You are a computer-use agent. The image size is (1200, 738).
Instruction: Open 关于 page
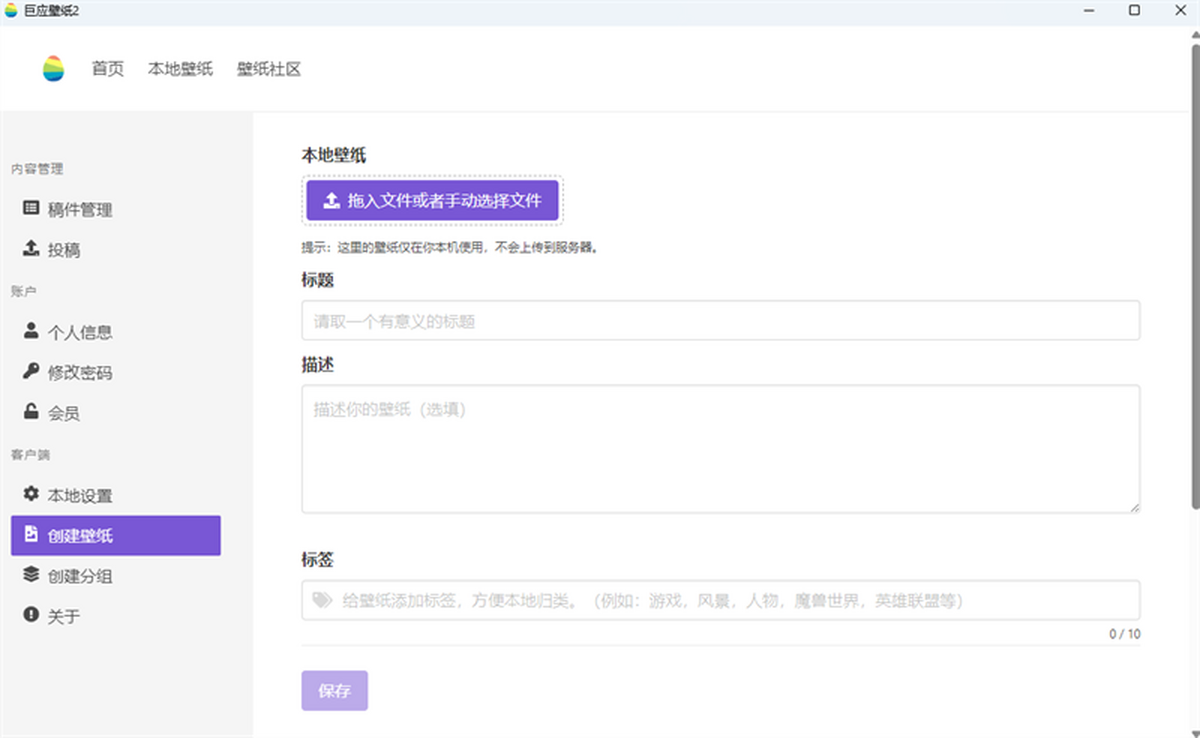coord(116,617)
